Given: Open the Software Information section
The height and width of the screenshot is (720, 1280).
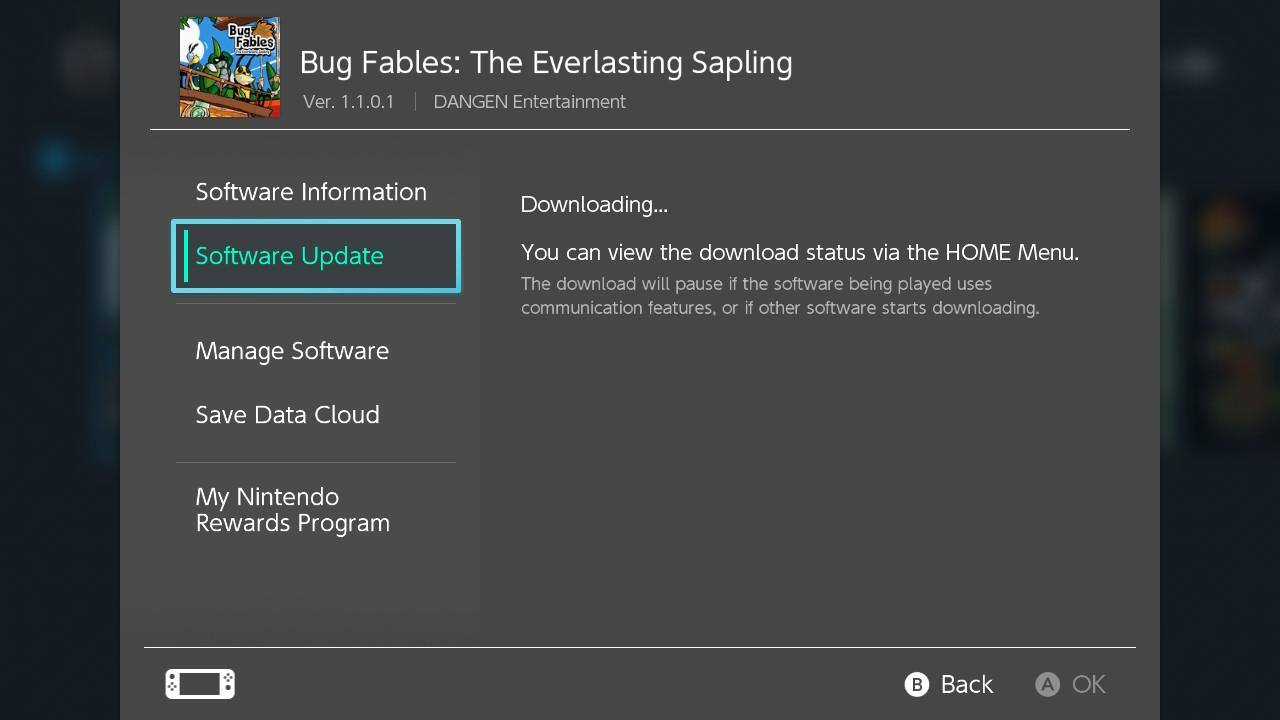Looking at the screenshot, I should [311, 192].
